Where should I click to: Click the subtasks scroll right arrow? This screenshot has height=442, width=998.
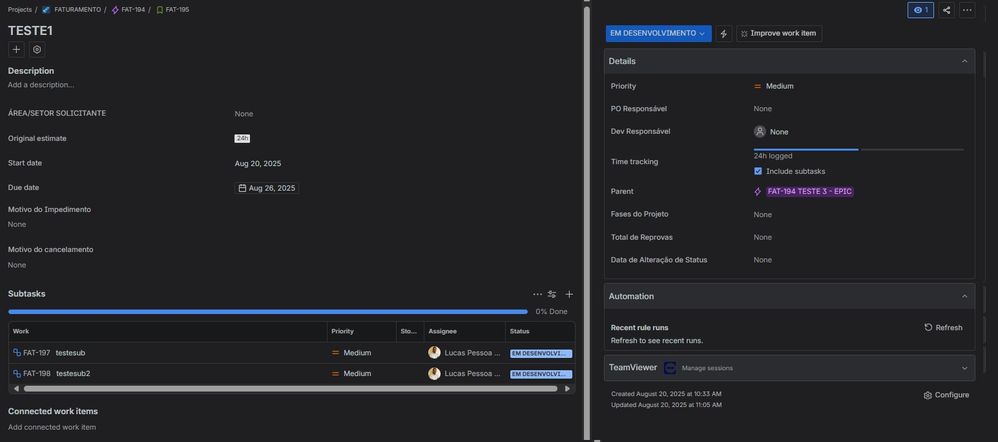pos(568,389)
